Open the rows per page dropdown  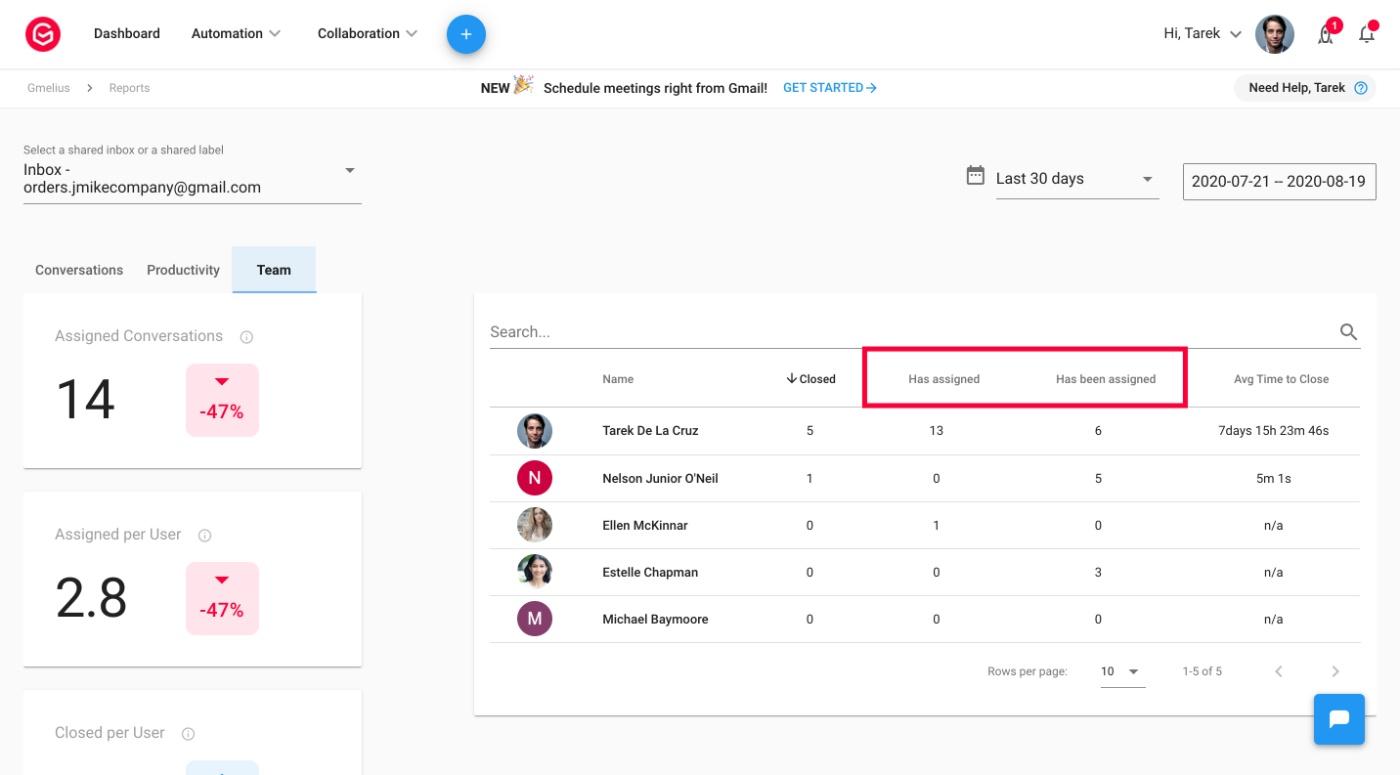(x=1122, y=672)
